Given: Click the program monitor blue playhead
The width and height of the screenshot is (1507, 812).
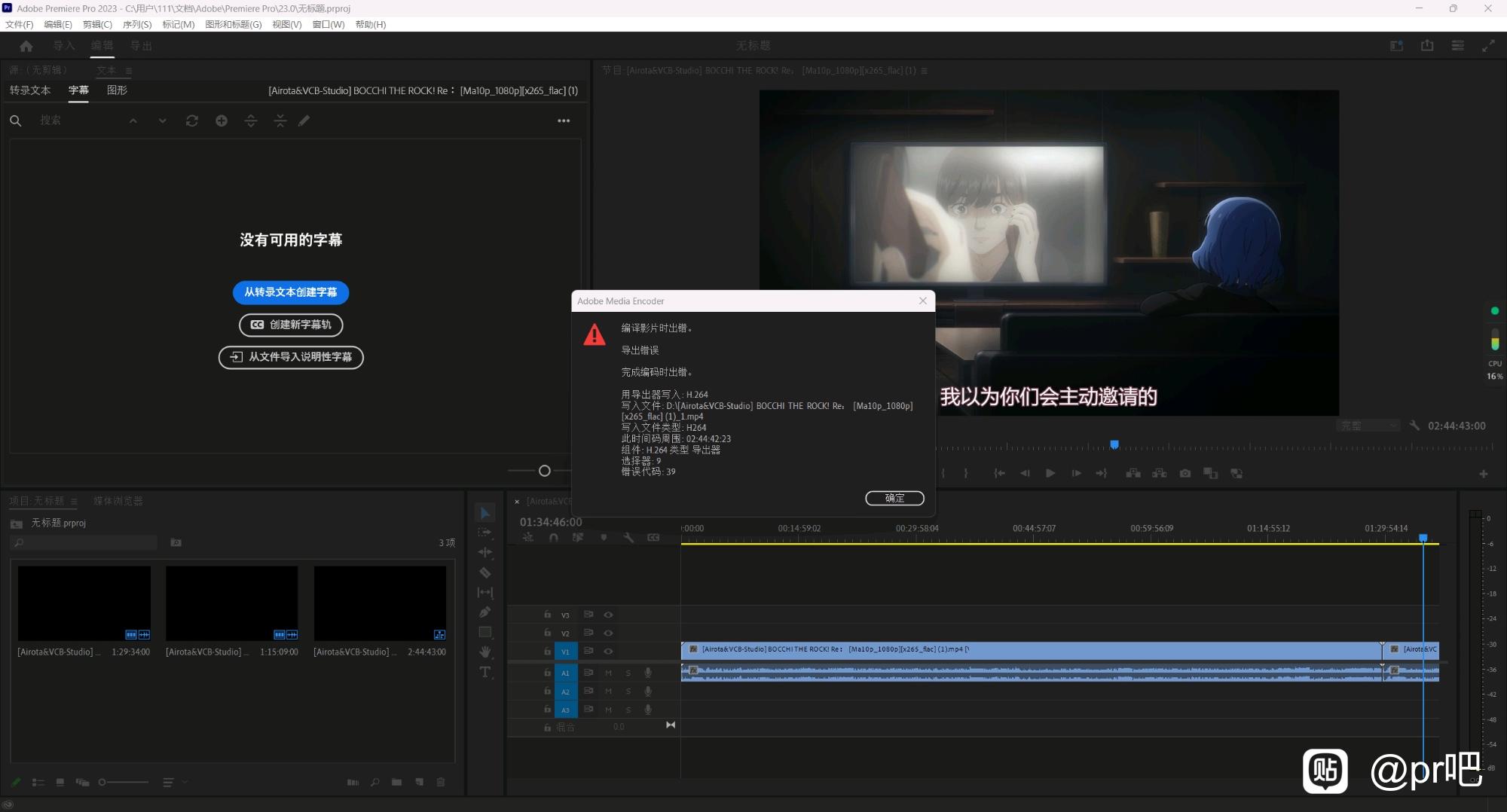Looking at the screenshot, I should [x=1114, y=444].
